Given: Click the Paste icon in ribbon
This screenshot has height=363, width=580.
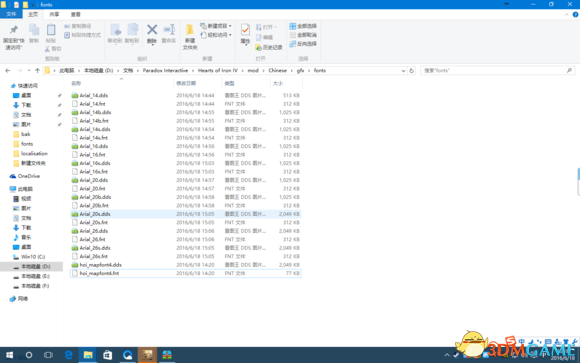Looking at the screenshot, I should tap(51, 30).
